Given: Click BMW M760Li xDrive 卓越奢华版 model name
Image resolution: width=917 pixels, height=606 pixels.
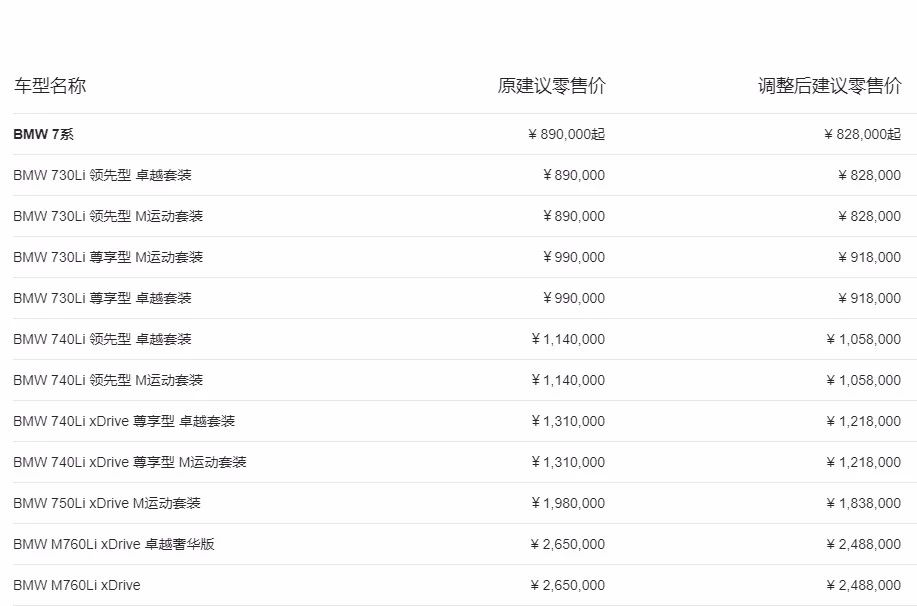Looking at the screenshot, I should [x=114, y=545].
